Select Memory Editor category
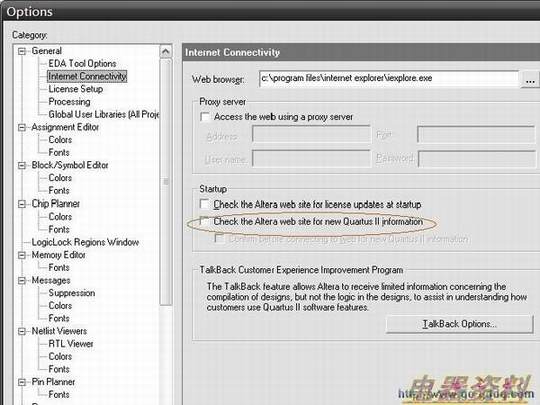 pyautogui.click(x=59, y=255)
